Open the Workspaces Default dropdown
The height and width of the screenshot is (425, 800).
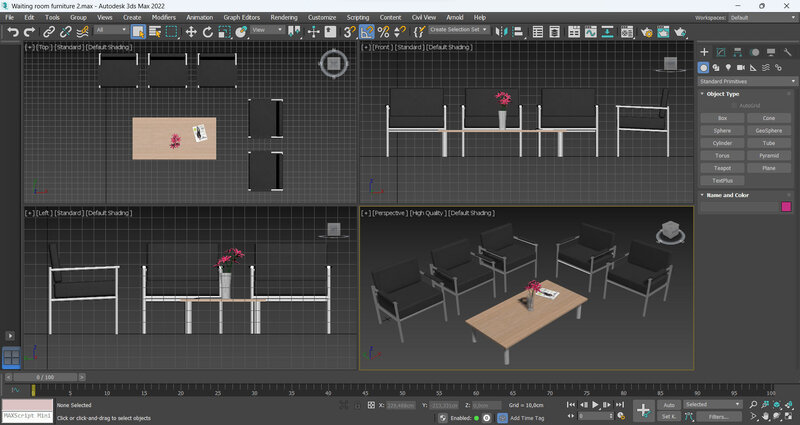point(760,17)
